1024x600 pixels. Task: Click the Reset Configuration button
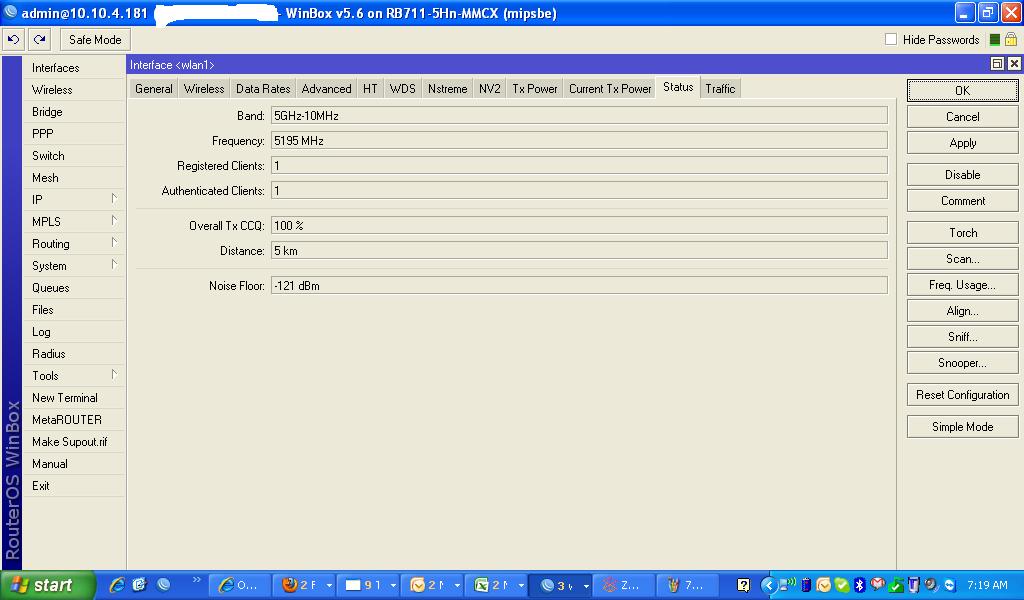coord(963,395)
